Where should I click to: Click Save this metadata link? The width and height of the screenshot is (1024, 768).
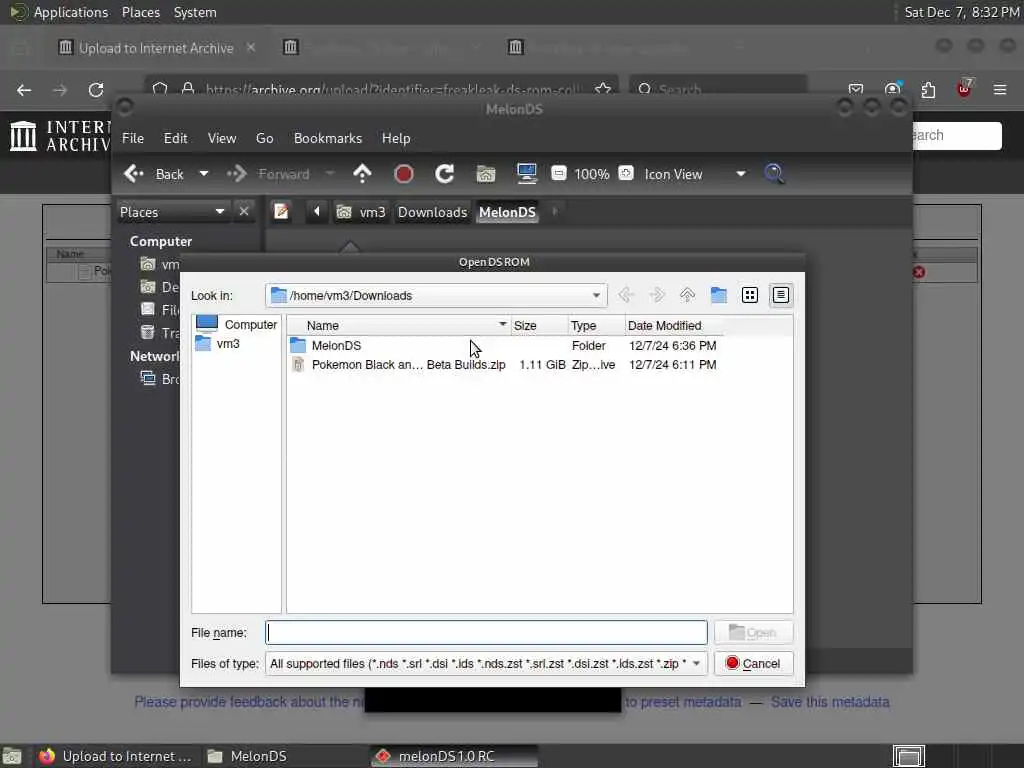point(830,702)
